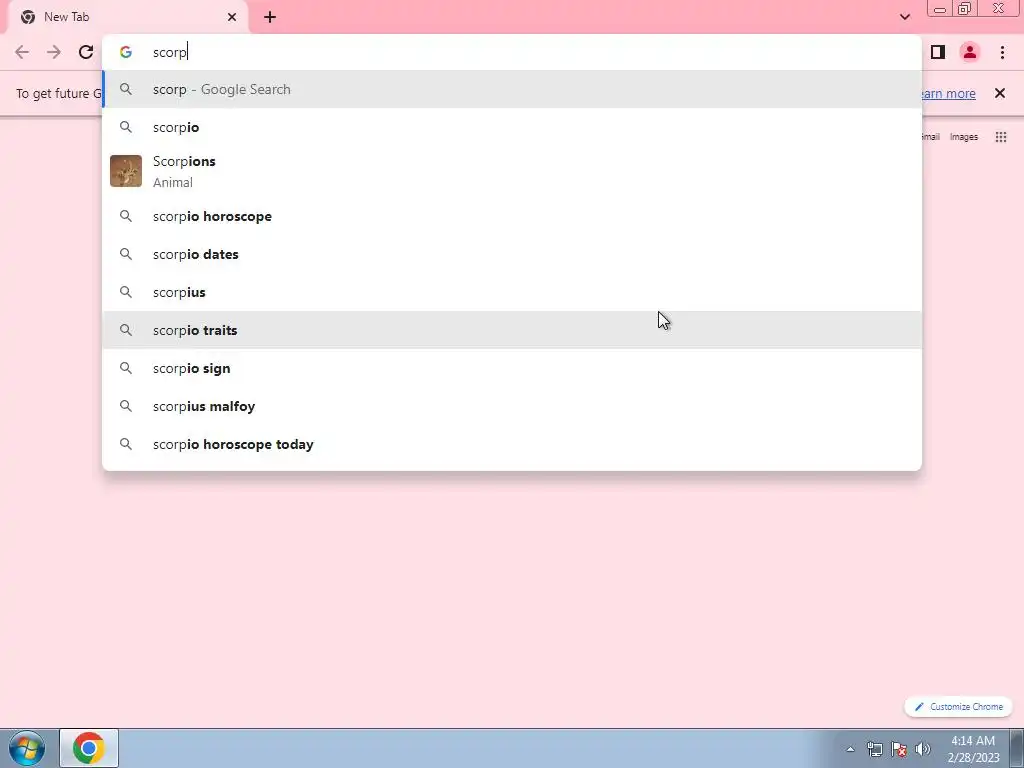Viewport: 1024px width, 768px height.
Task: Click the Google G icon in omnibox
Action: click(x=126, y=52)
